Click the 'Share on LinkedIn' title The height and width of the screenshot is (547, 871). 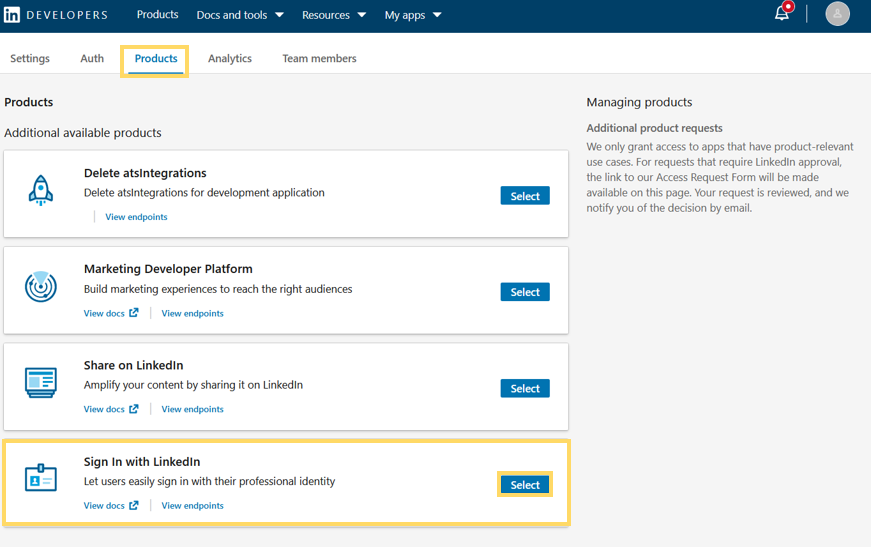[x=133, y=365]
